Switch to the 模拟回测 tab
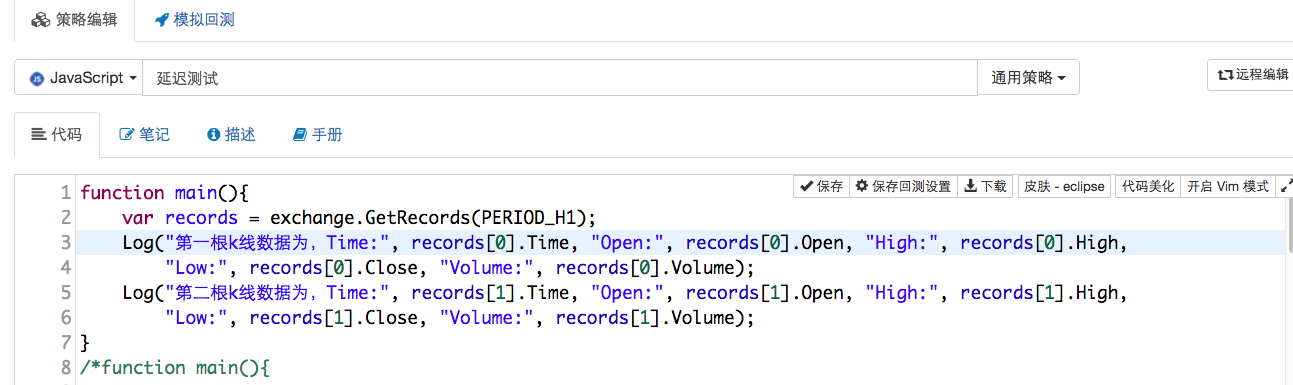The width and height of the screenshot is (1293, 385). point(194,20)
